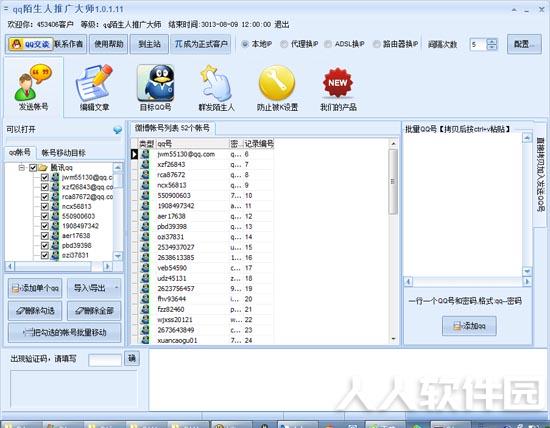Click the batch QQ horizontal scrollbar track

coord(468,282)
